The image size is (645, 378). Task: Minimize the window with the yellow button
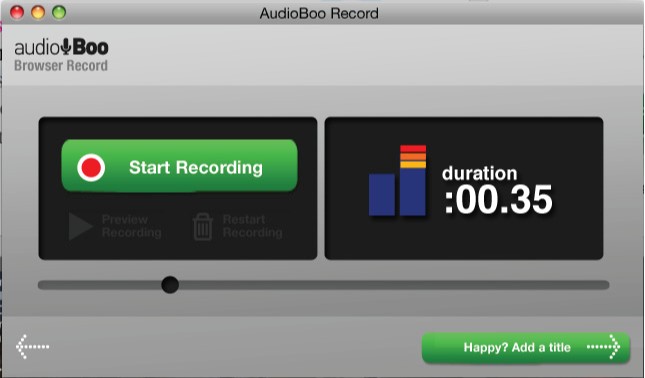(x=38, y=12)
